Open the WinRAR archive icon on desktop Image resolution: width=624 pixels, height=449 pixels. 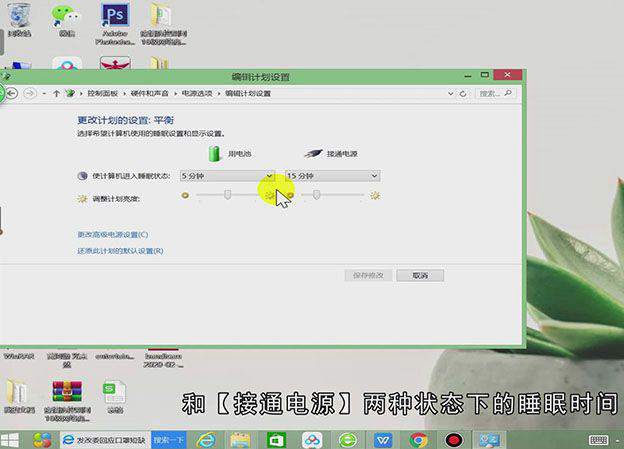67,398
